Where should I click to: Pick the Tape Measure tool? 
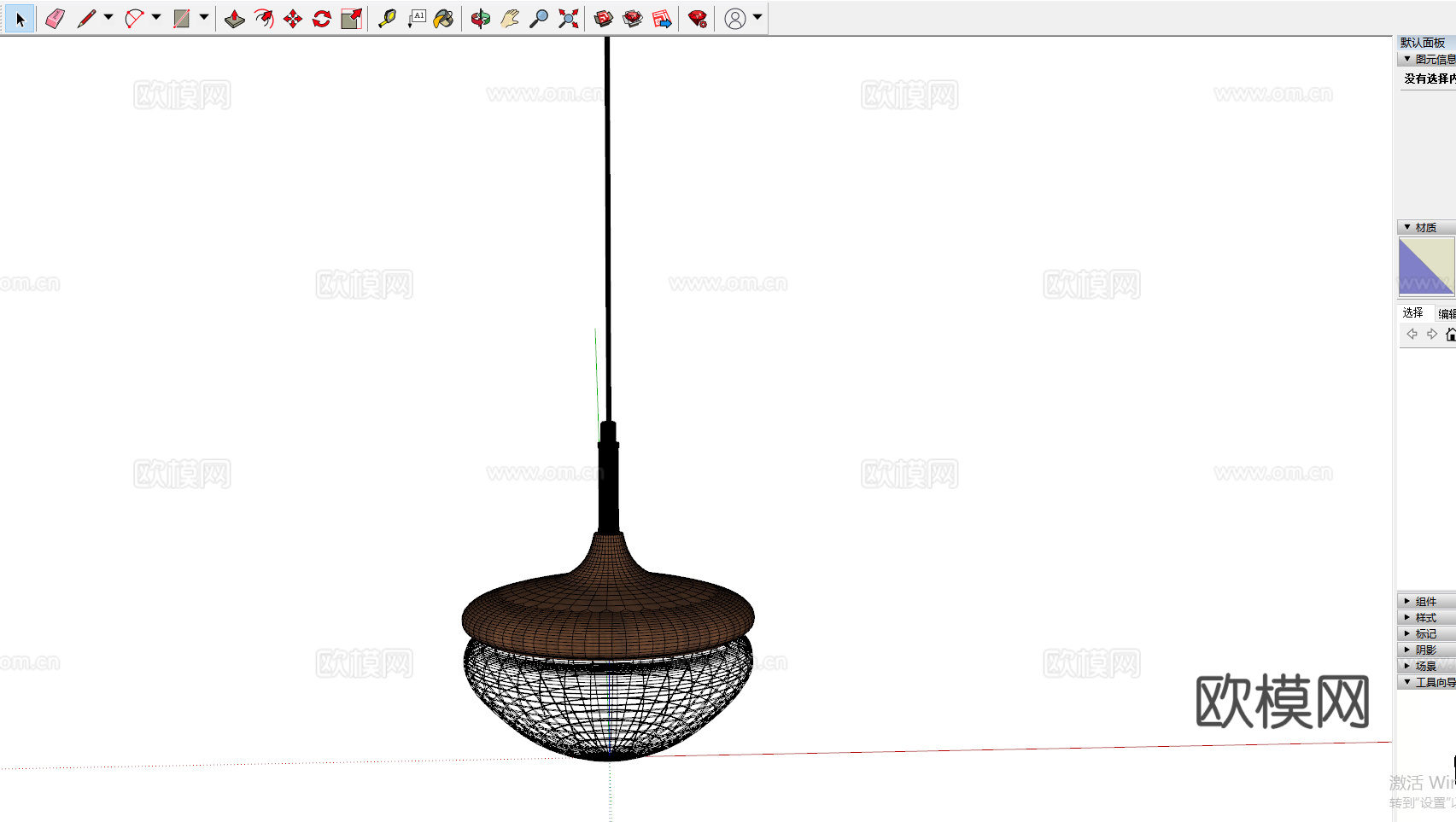pos(387,19)
